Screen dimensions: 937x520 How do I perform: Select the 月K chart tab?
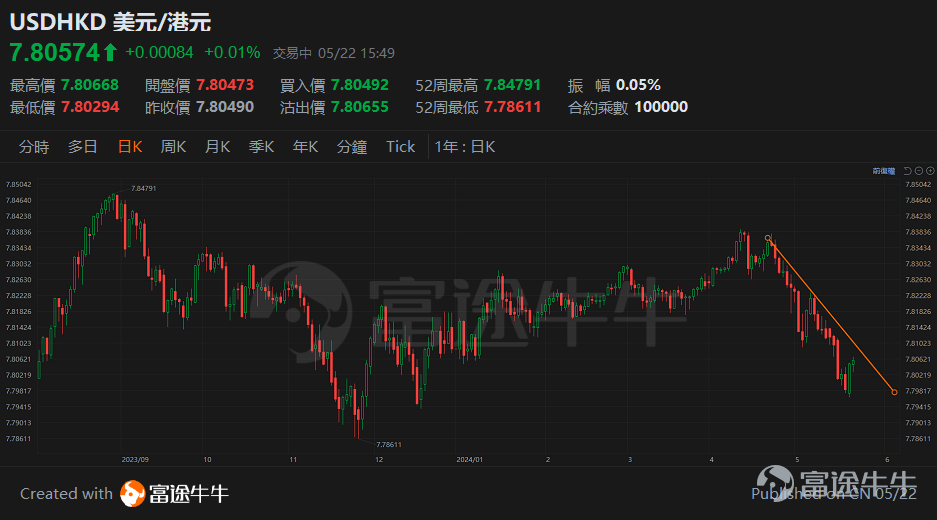pos(218,146)
